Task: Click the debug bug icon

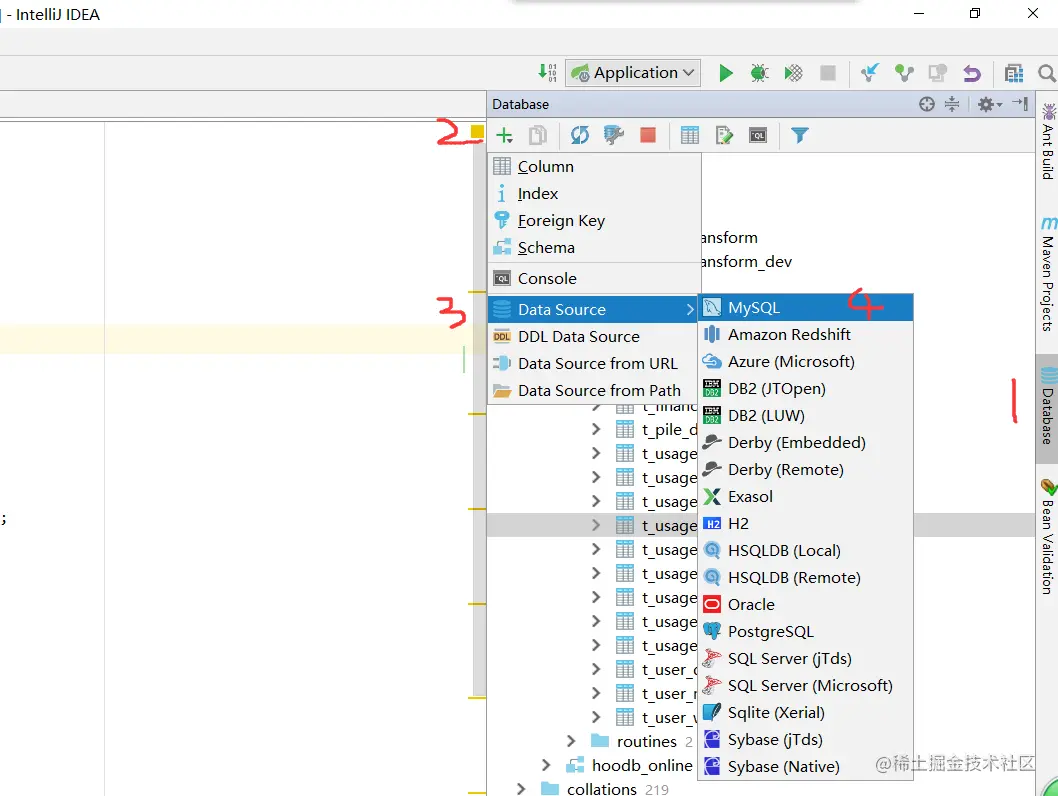Action: pyautogui.click(x=760, y=73)
